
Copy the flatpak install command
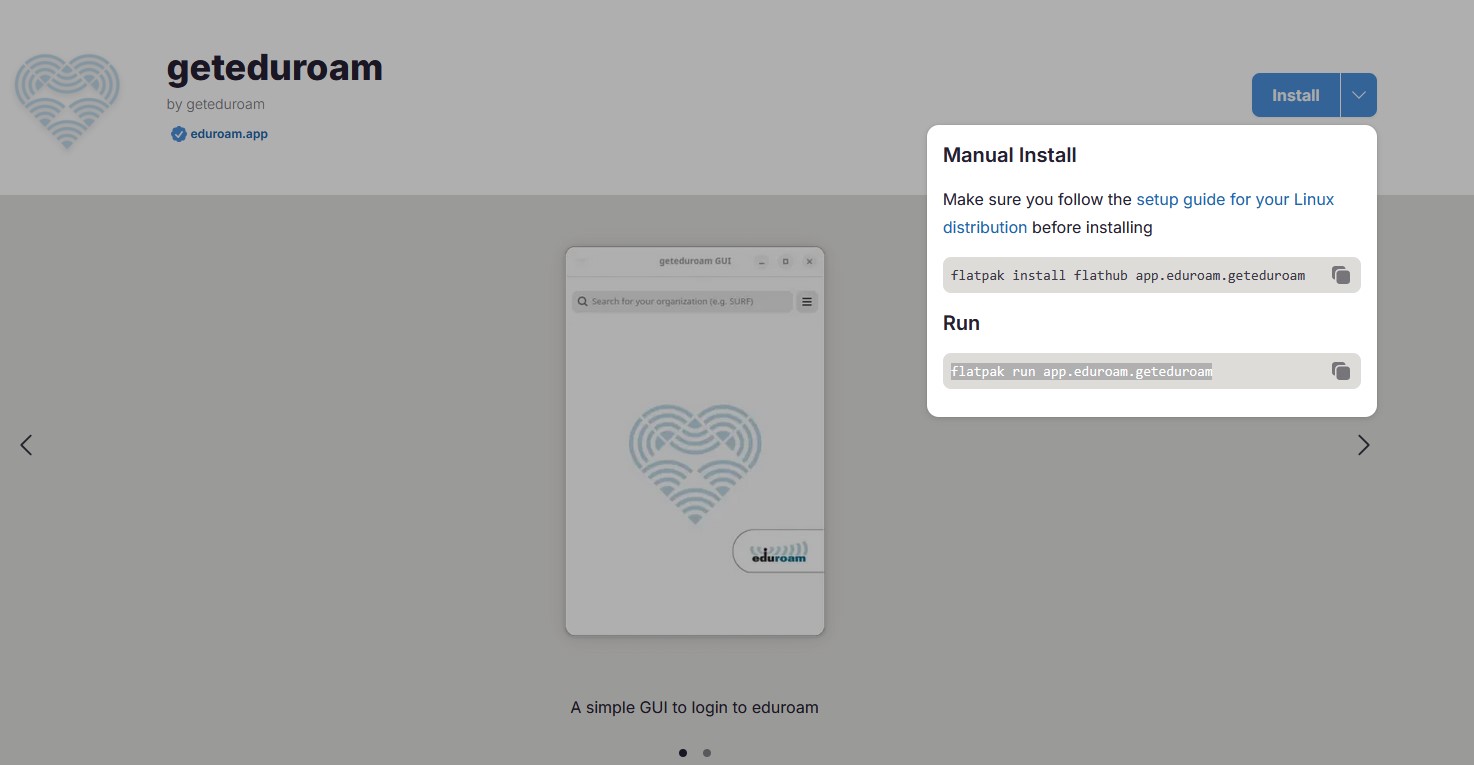[x=1341, y=275]
